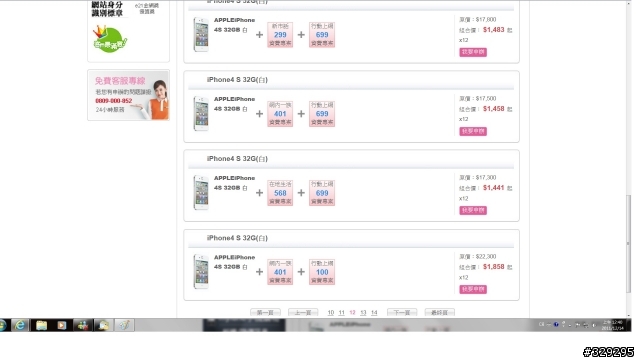Open page 13 in the pagination
Viewport: 640px width, 360px height.
click(363, 313)
